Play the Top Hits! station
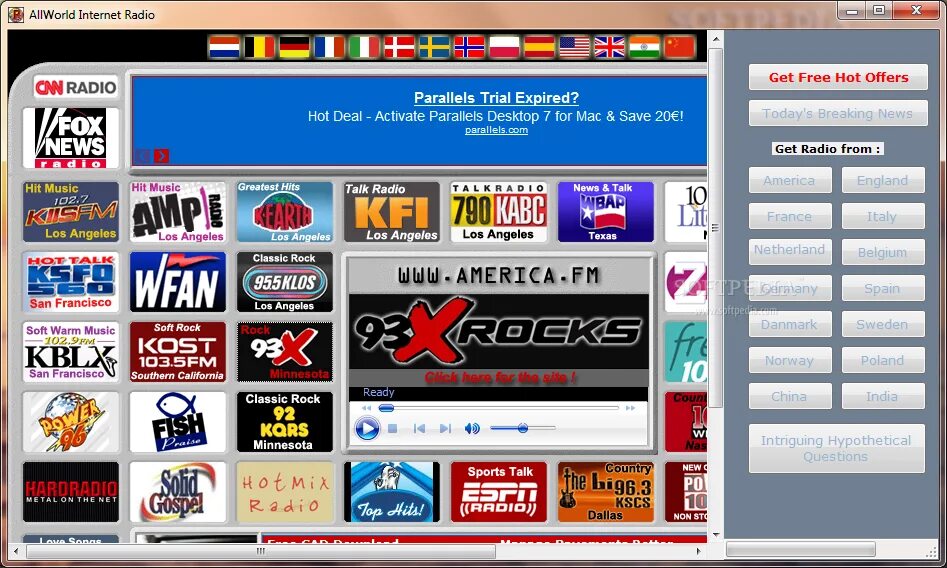 [392, 492]
